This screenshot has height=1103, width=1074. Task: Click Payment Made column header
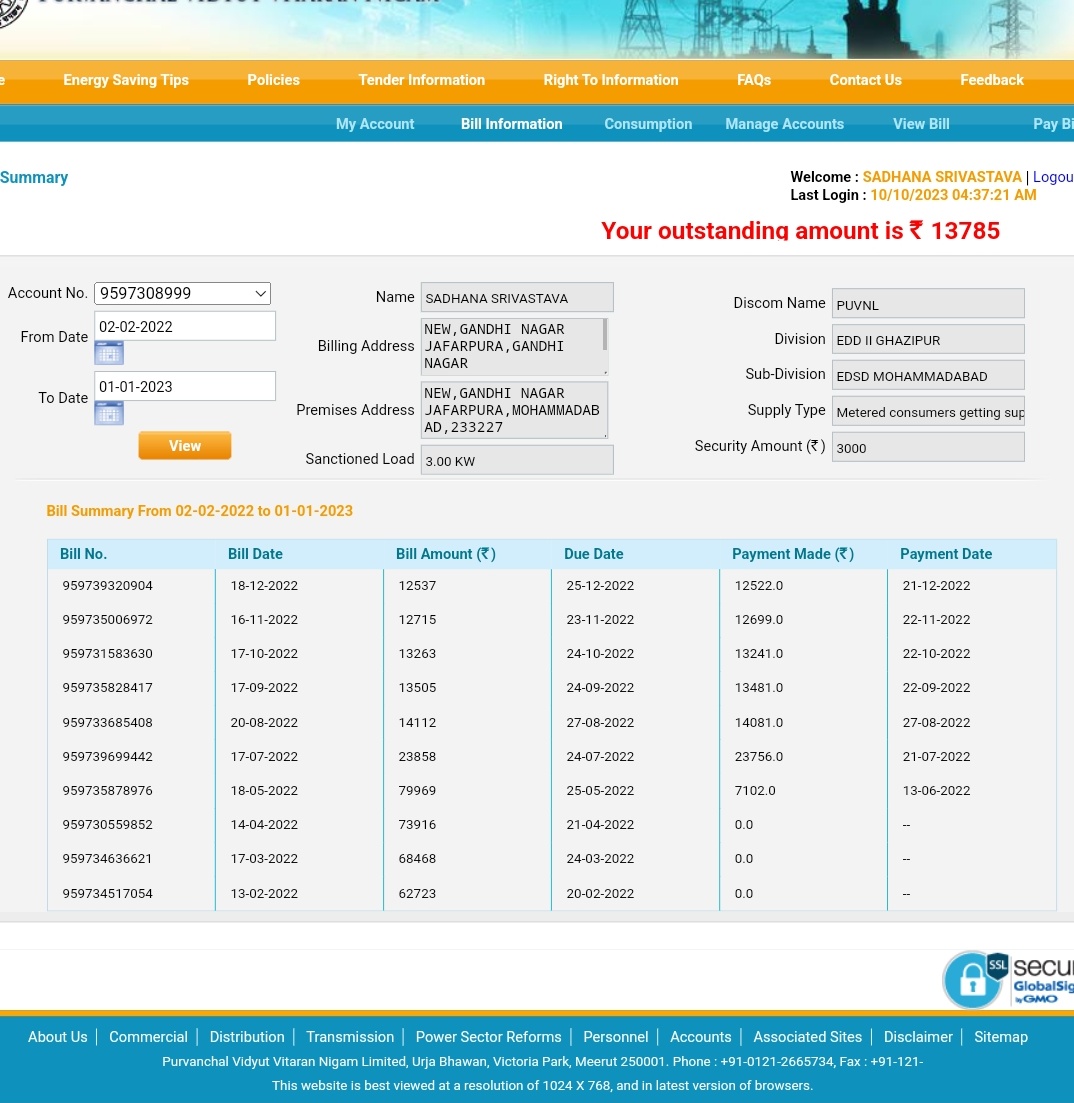coord(793,554)
